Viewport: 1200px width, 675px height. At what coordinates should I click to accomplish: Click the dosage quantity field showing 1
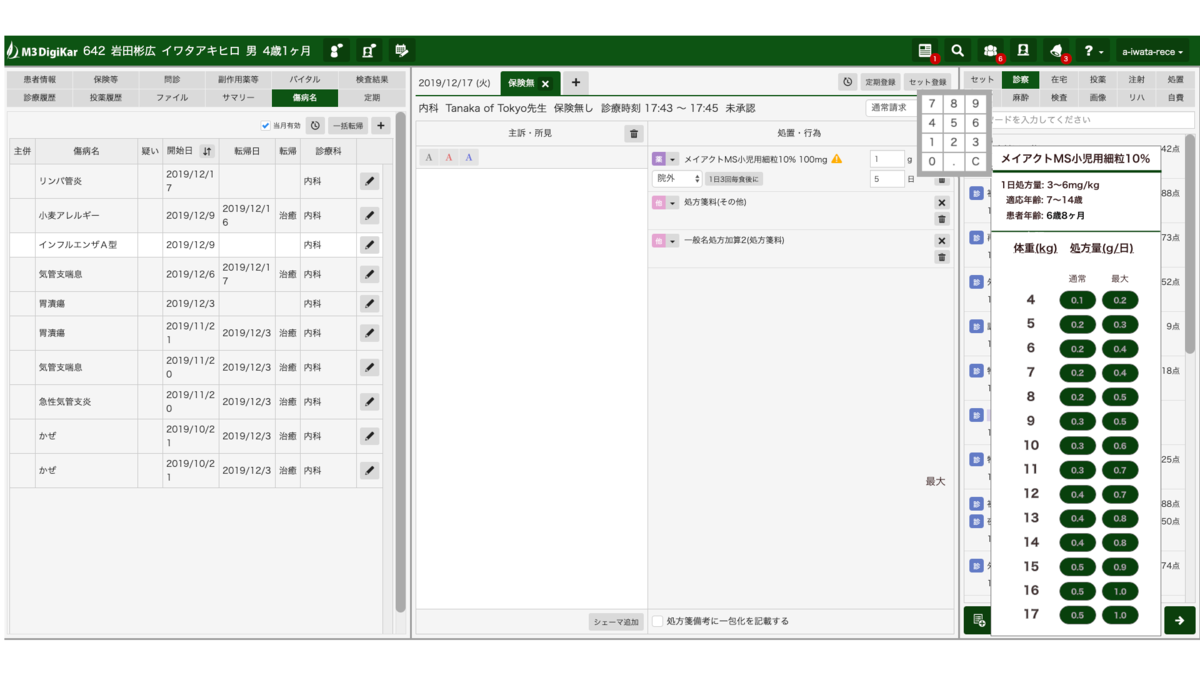pos(886,159)
